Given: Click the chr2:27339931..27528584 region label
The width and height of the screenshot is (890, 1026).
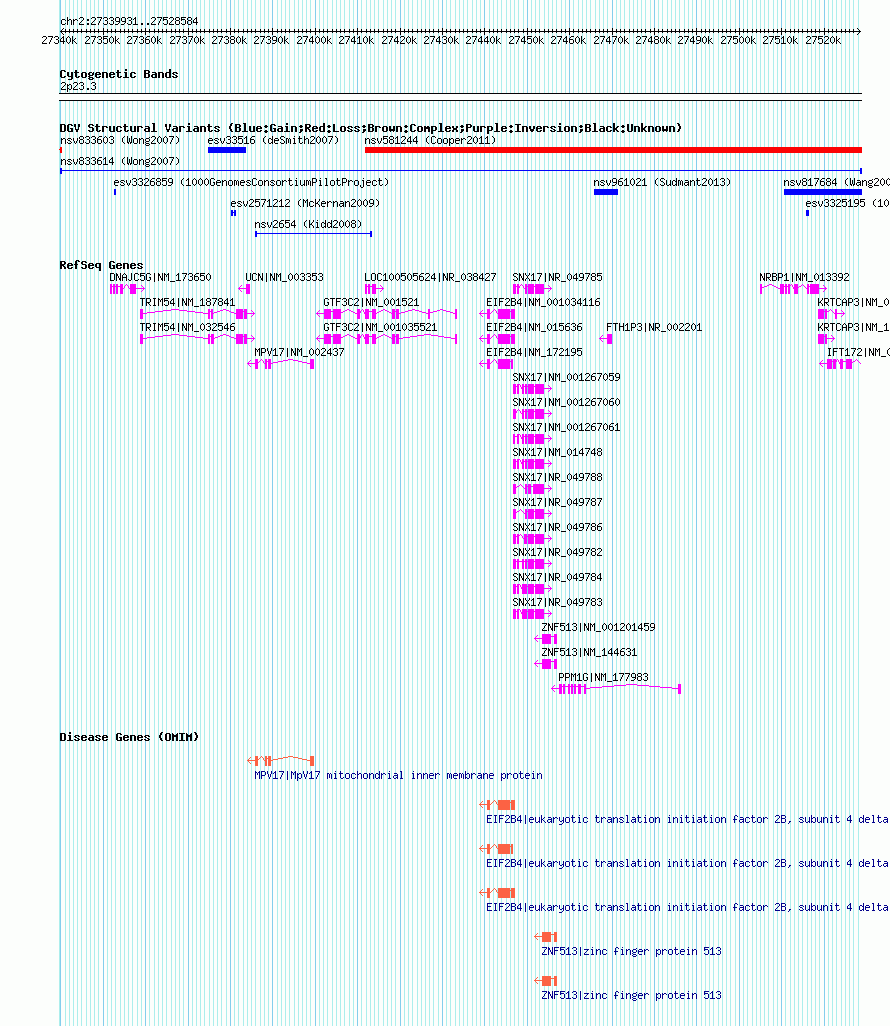Looking at the screenshot, I should click(129, 21).
